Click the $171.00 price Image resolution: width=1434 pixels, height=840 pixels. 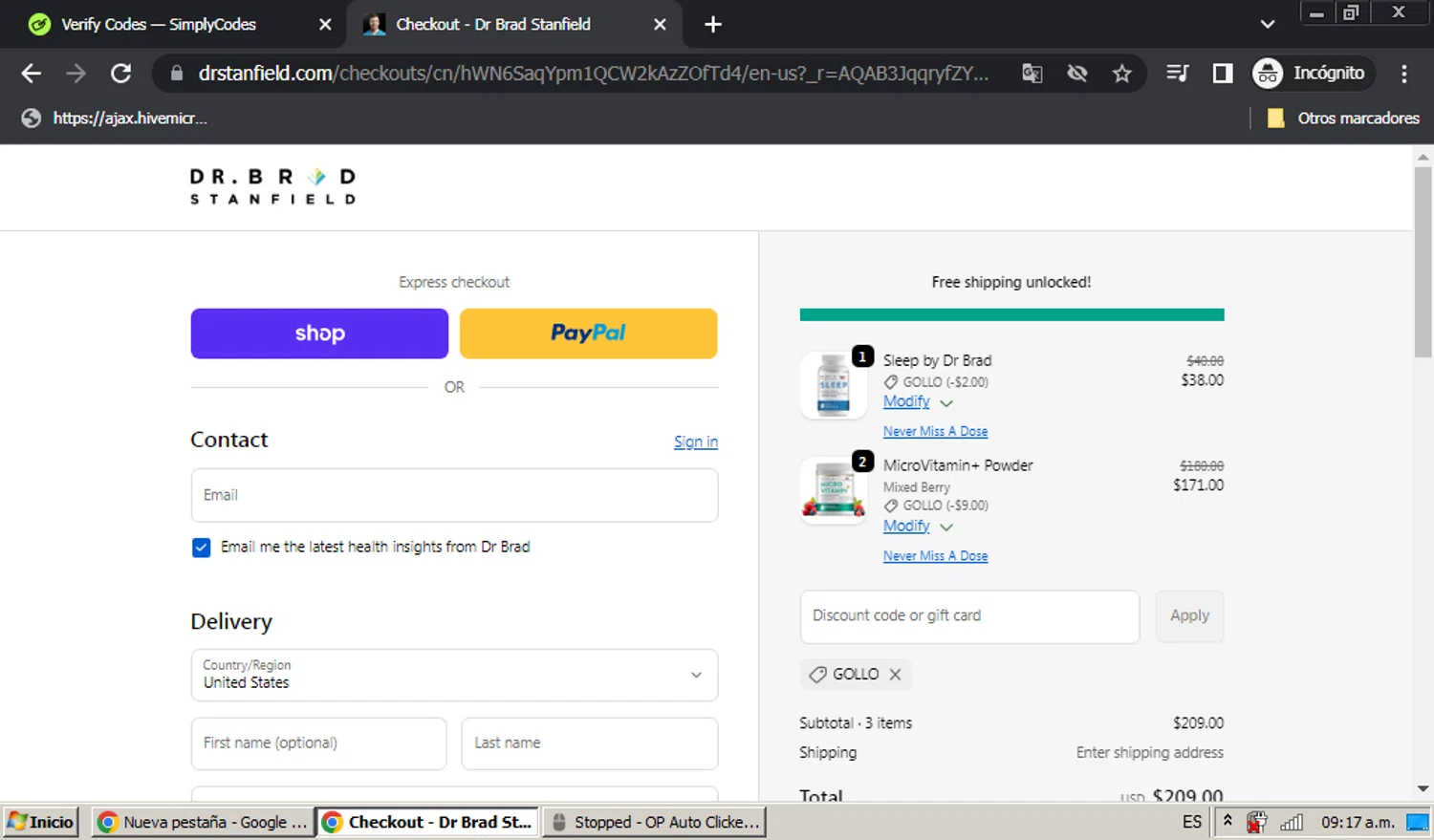1198,485
